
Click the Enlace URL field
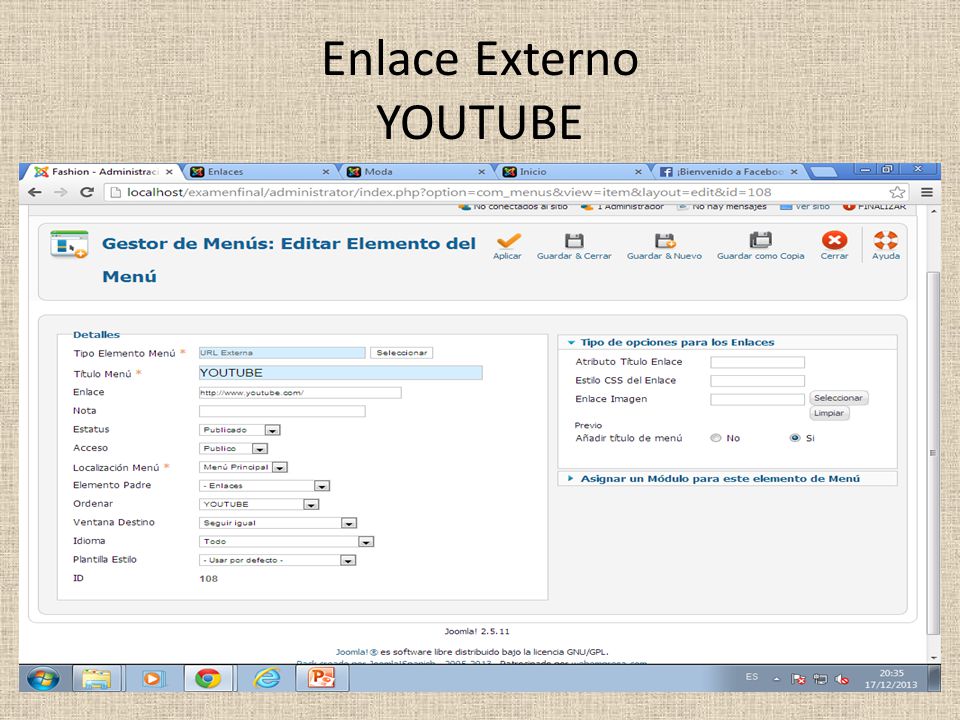tap(300, 392)
